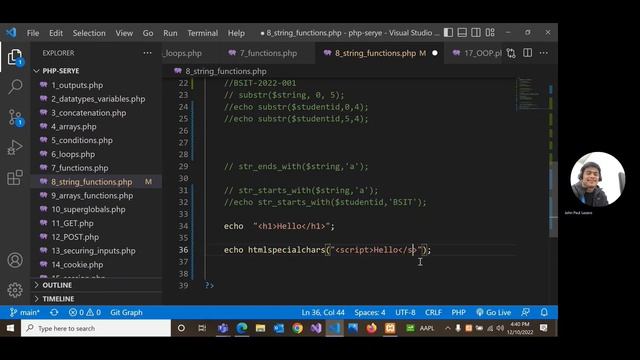Expand the TIMELINE section
The image size is (640, 360).
point(96,299)
